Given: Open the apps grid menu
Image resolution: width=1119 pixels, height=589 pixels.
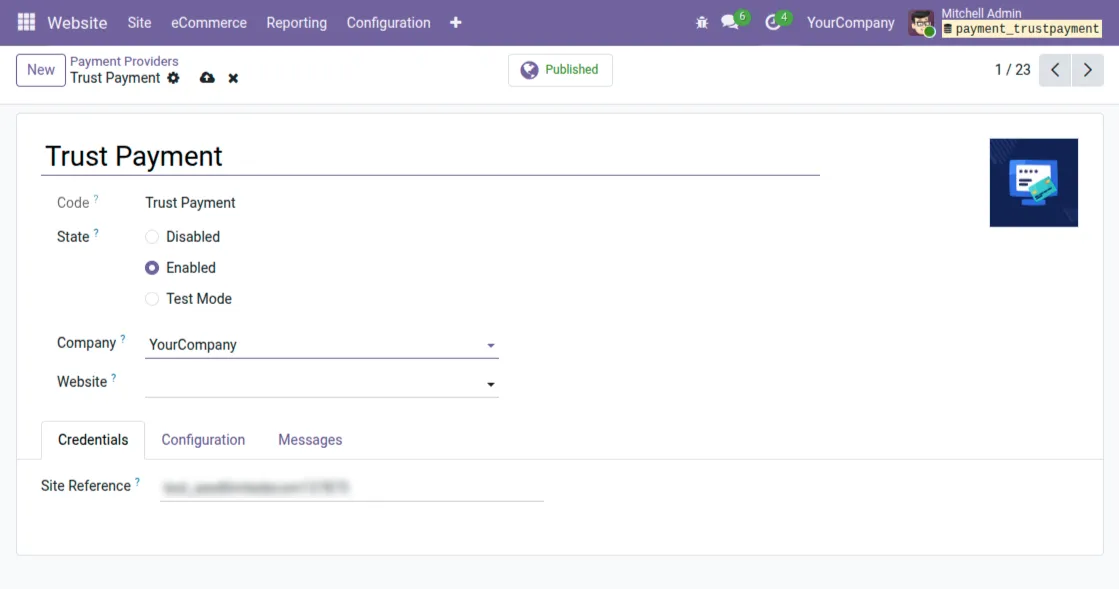Looking at the screenshot, I should (x=26, y=22).
